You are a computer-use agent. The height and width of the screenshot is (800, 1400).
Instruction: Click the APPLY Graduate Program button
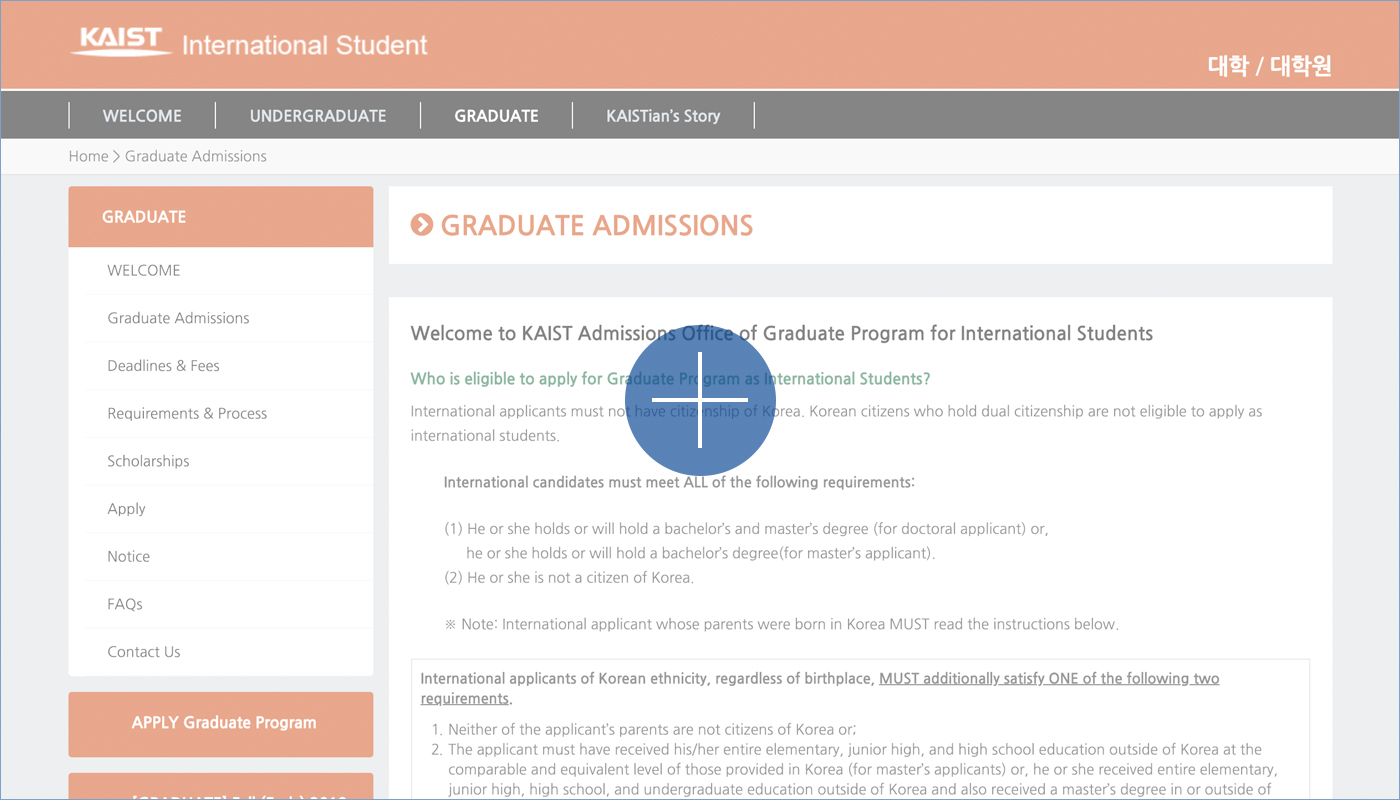click(x=221, y=724)
